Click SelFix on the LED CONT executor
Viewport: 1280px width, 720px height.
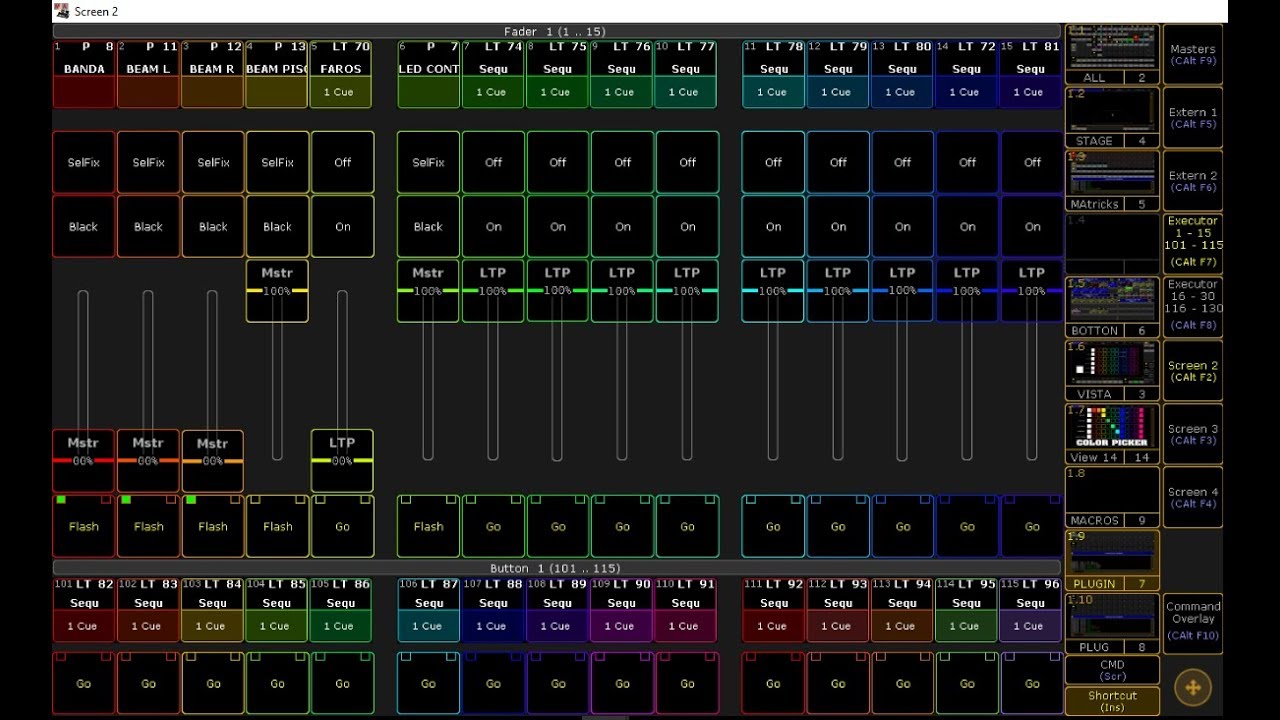coord(428,162)
